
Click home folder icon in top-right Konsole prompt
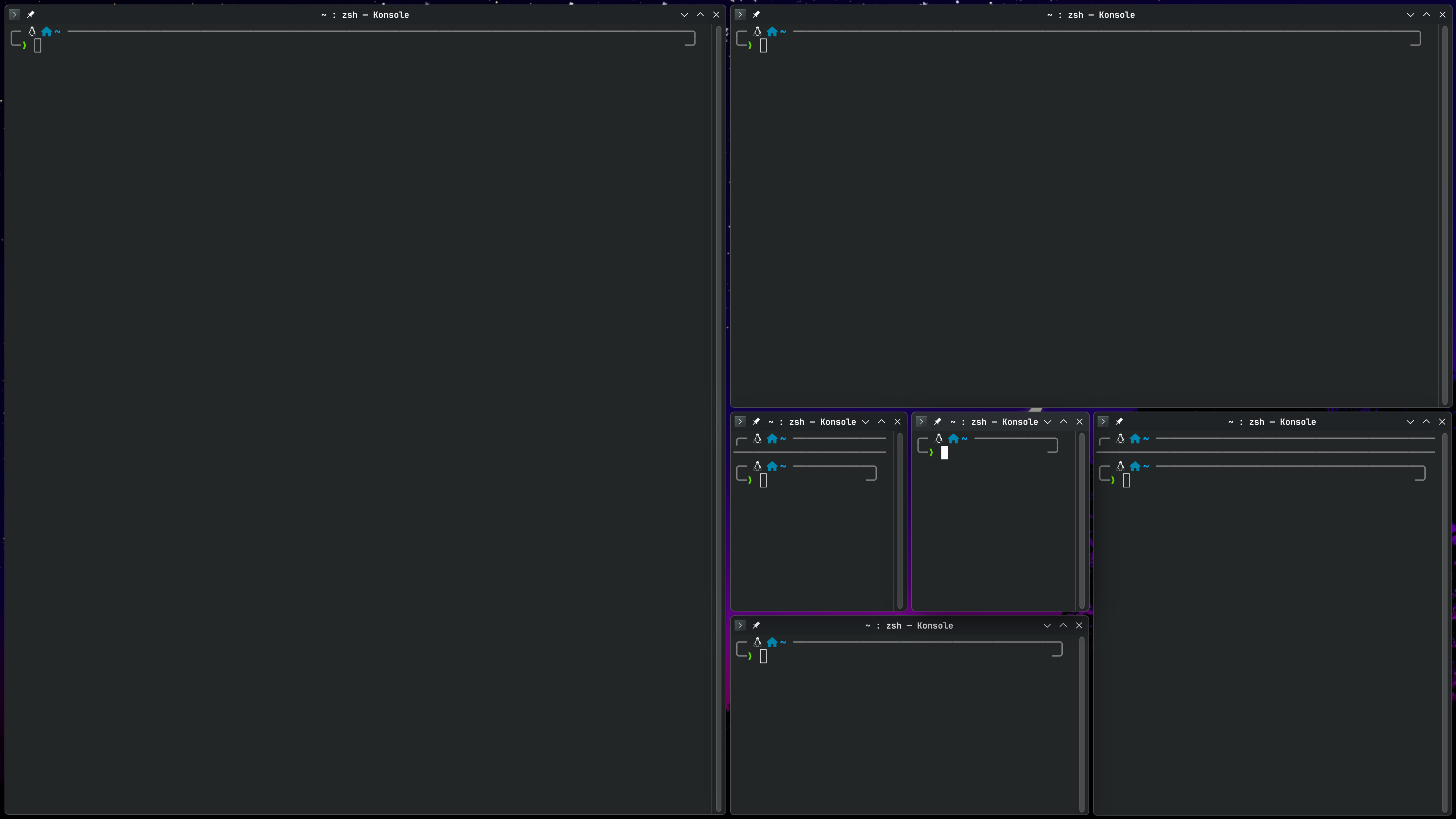tap(773, 31)
